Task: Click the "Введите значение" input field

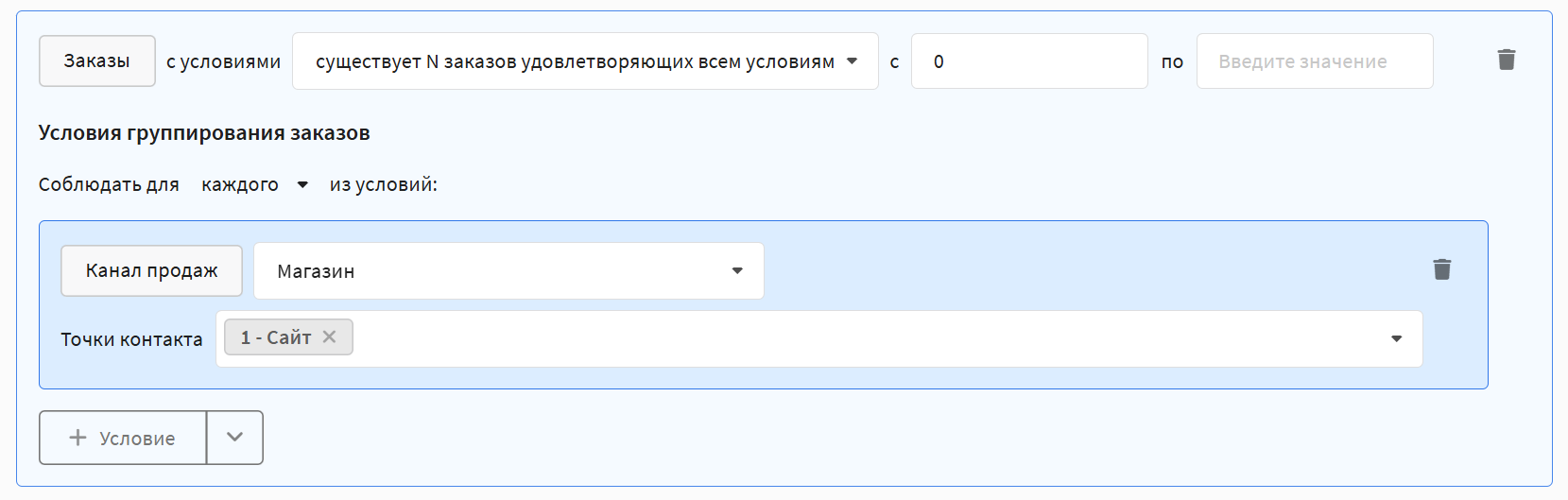Action: 1314,61
